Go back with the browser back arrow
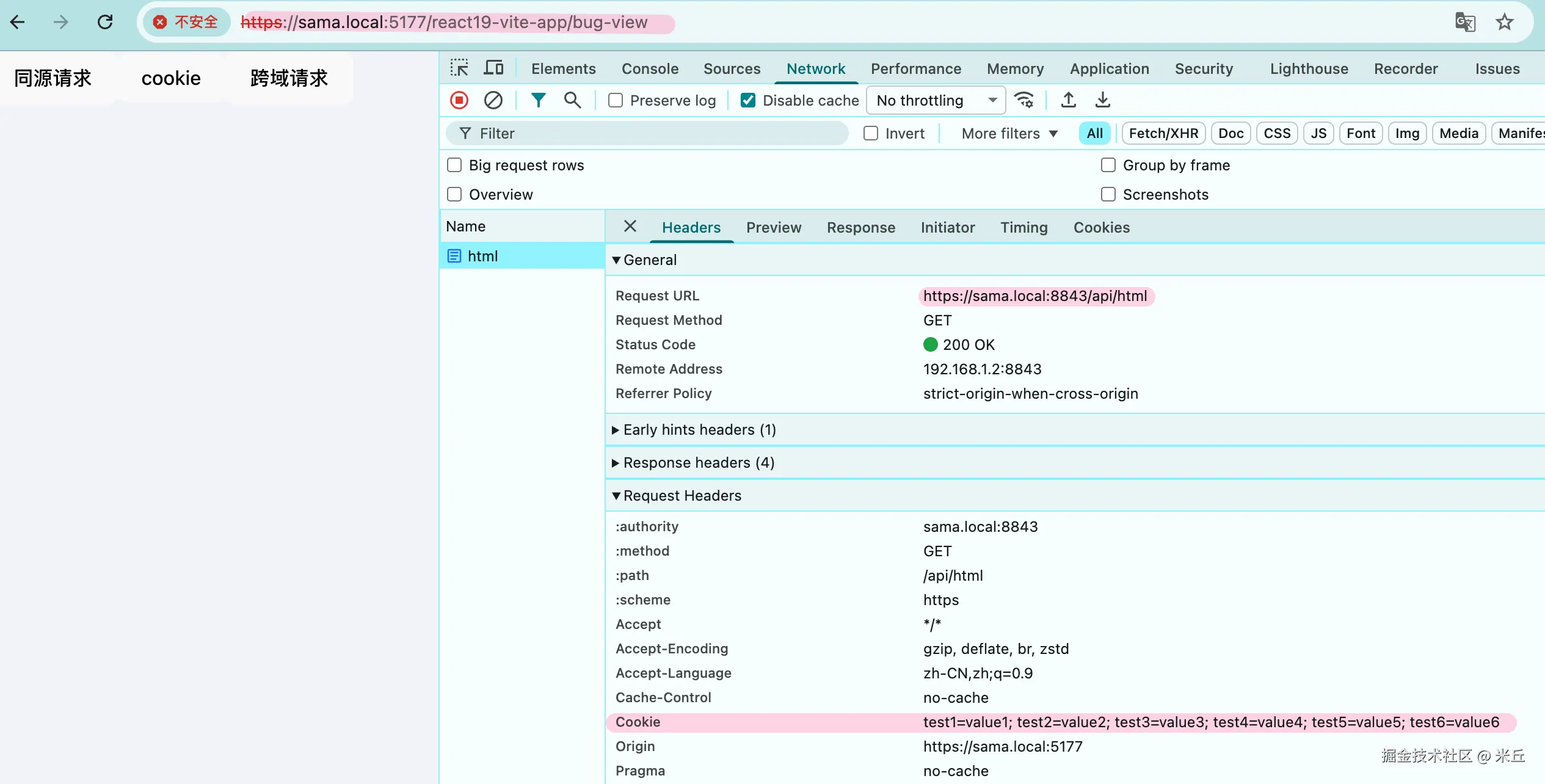Screen dimensions: 1545x784 click(18, 23)
